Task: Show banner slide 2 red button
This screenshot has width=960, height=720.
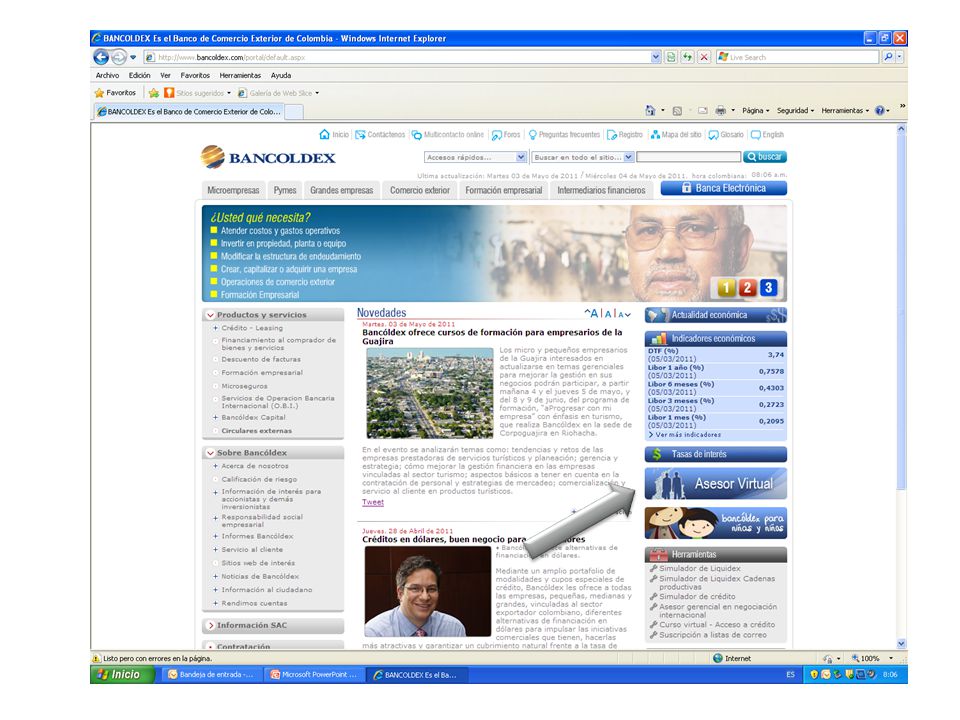Action: [x=747, y=287]
